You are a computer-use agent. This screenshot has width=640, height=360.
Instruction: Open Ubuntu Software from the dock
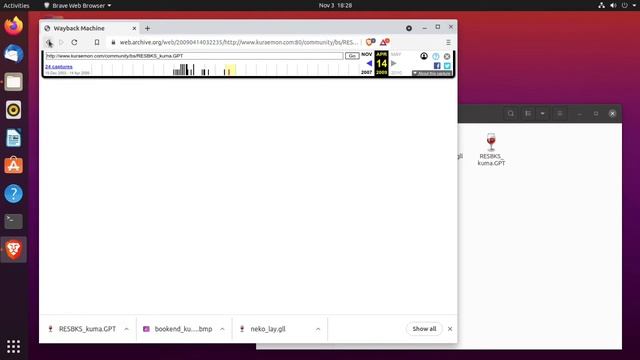point(13,166)
